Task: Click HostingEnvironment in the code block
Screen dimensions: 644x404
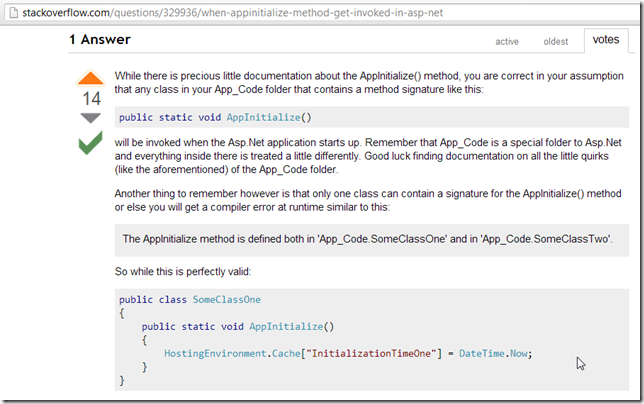Action: click(216, 354)
